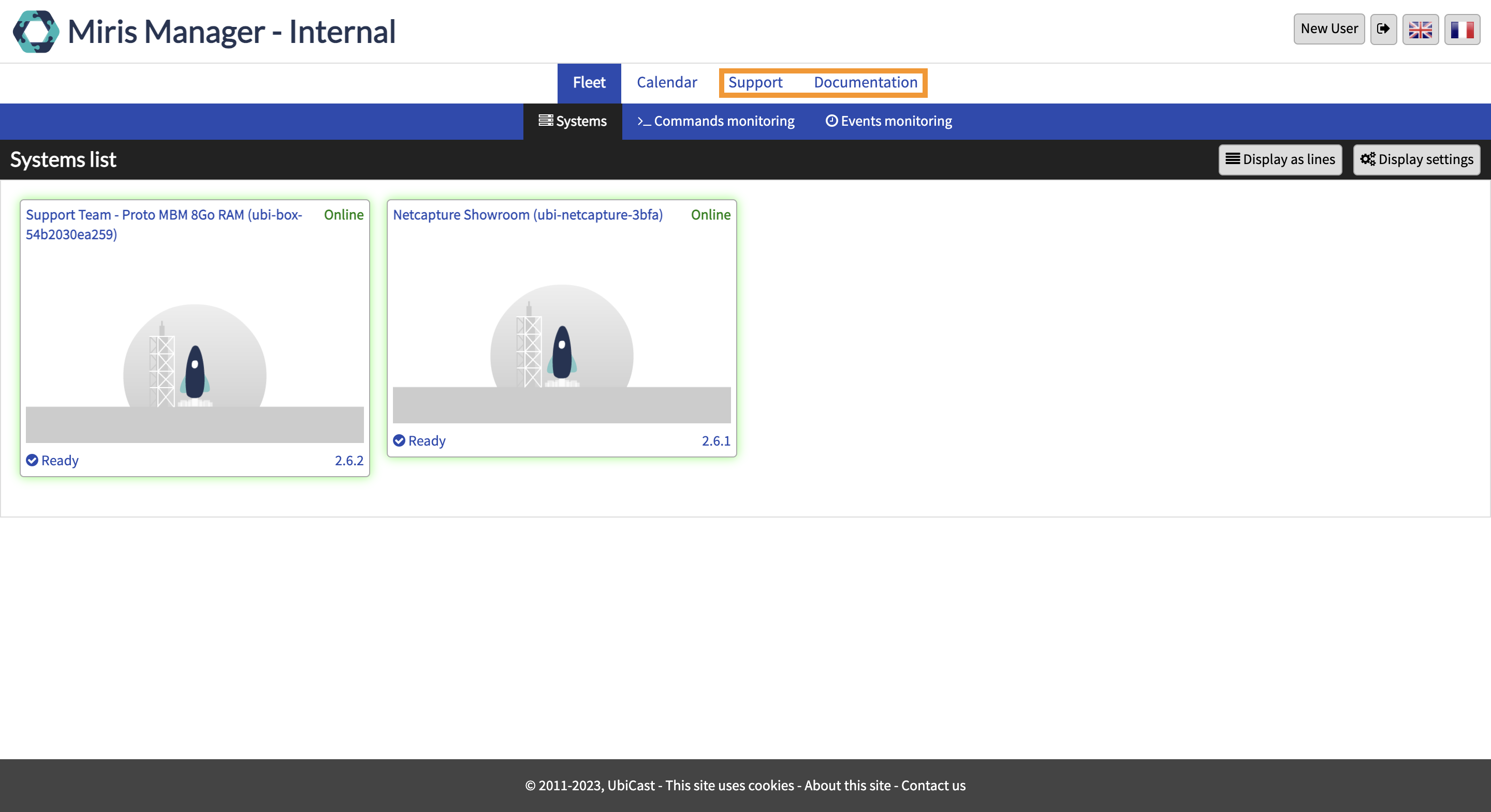The height and width of the screenshot is (812, 1491).
Task: Open the Calendar tab
Action: click(x=667, y=83)
